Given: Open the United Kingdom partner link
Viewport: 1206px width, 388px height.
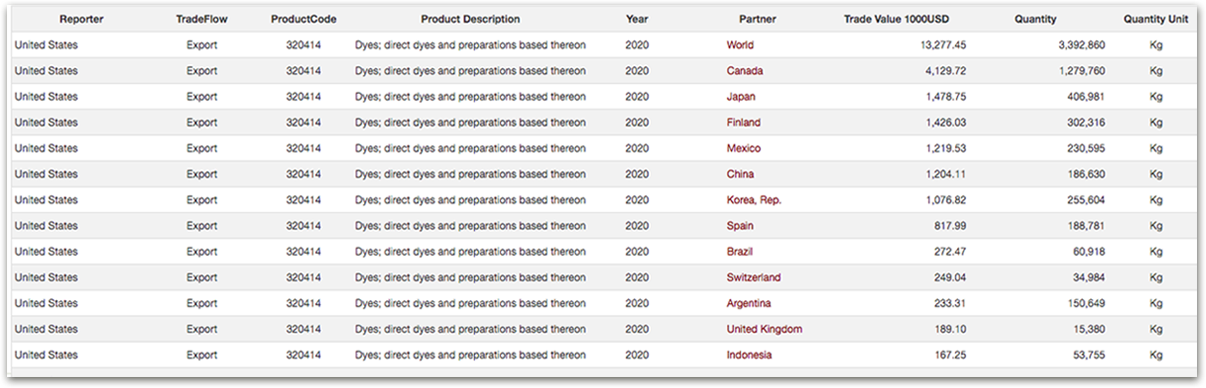Looking at the screenshot, I should click(x=764, y=329).
